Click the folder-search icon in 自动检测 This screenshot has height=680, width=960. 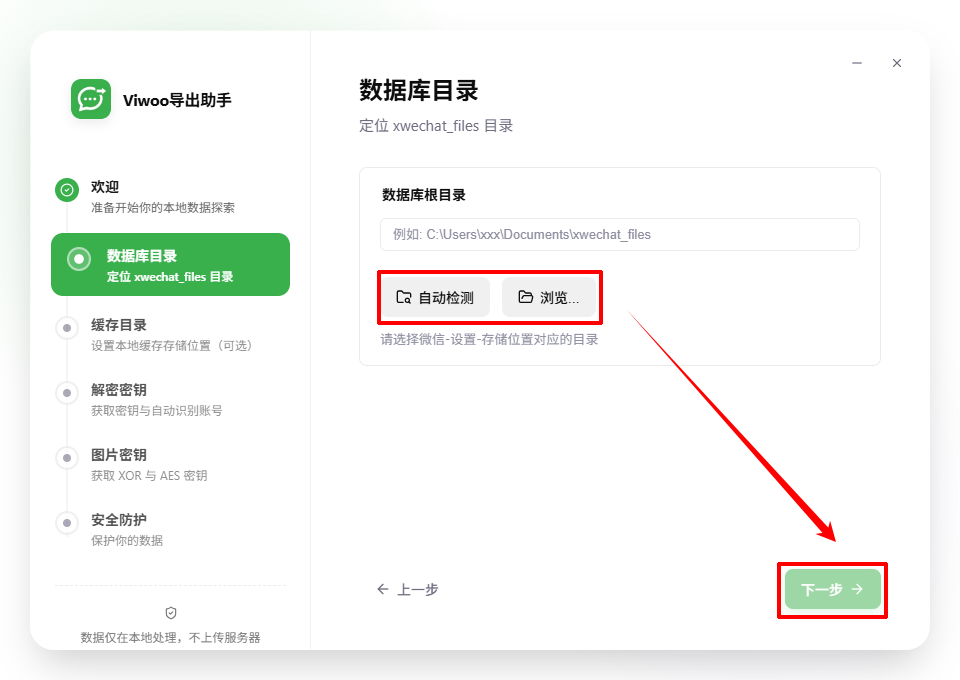(x=403, y=297)
